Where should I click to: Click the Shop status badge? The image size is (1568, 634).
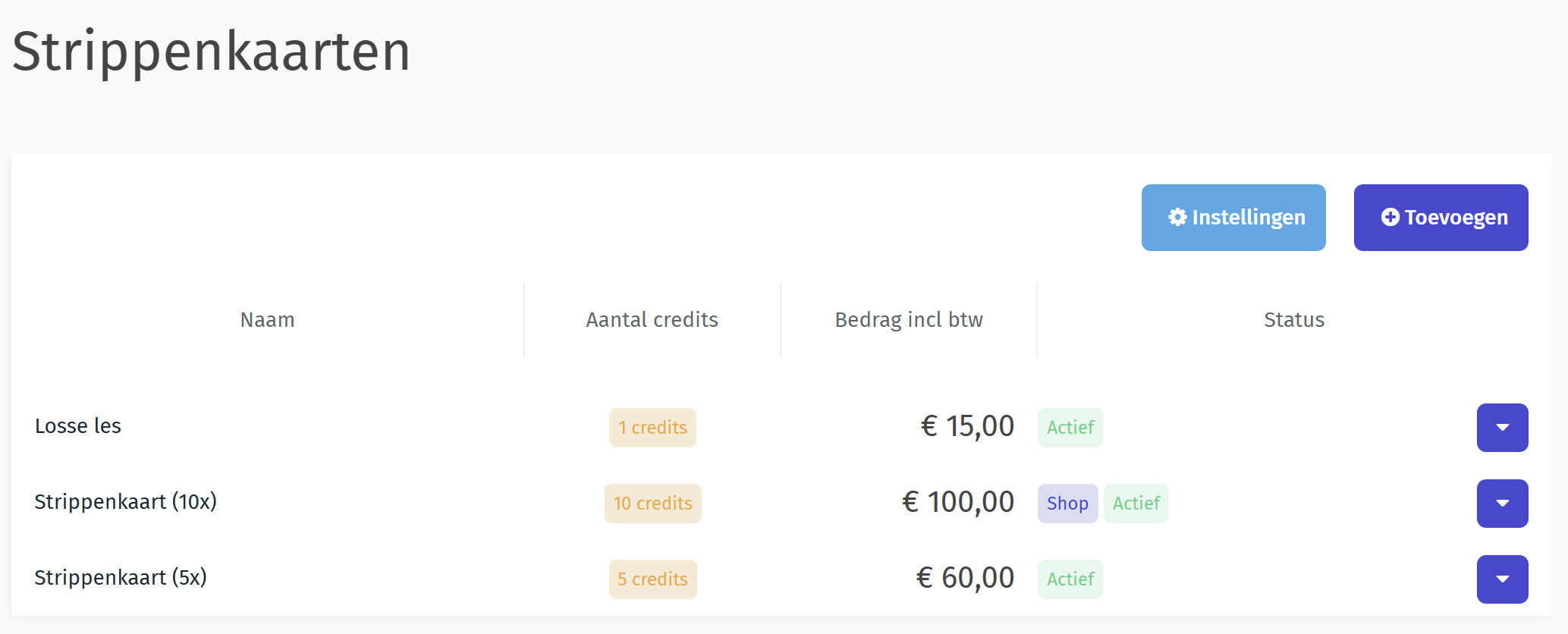click(x=1067, y=504)
